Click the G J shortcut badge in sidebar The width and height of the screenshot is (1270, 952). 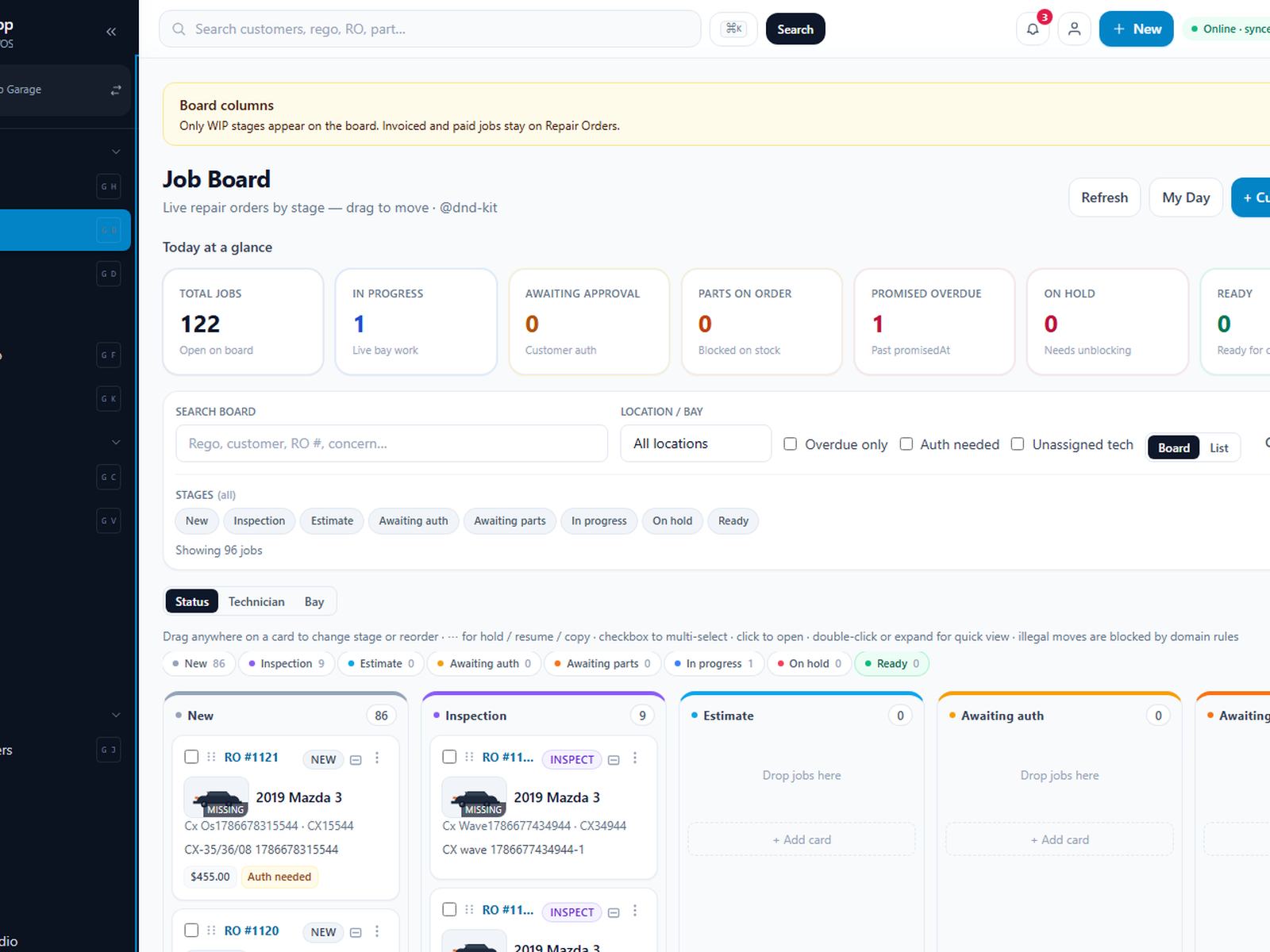(x=109, y=750)
